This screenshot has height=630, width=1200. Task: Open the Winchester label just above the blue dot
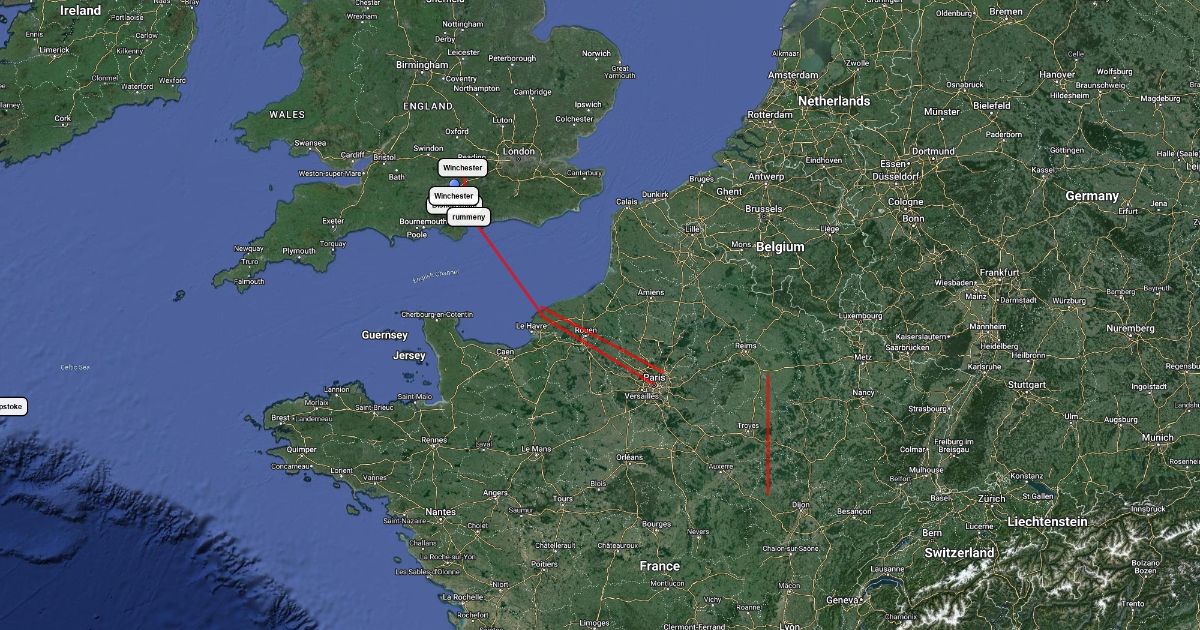click(x=463, y=168)
